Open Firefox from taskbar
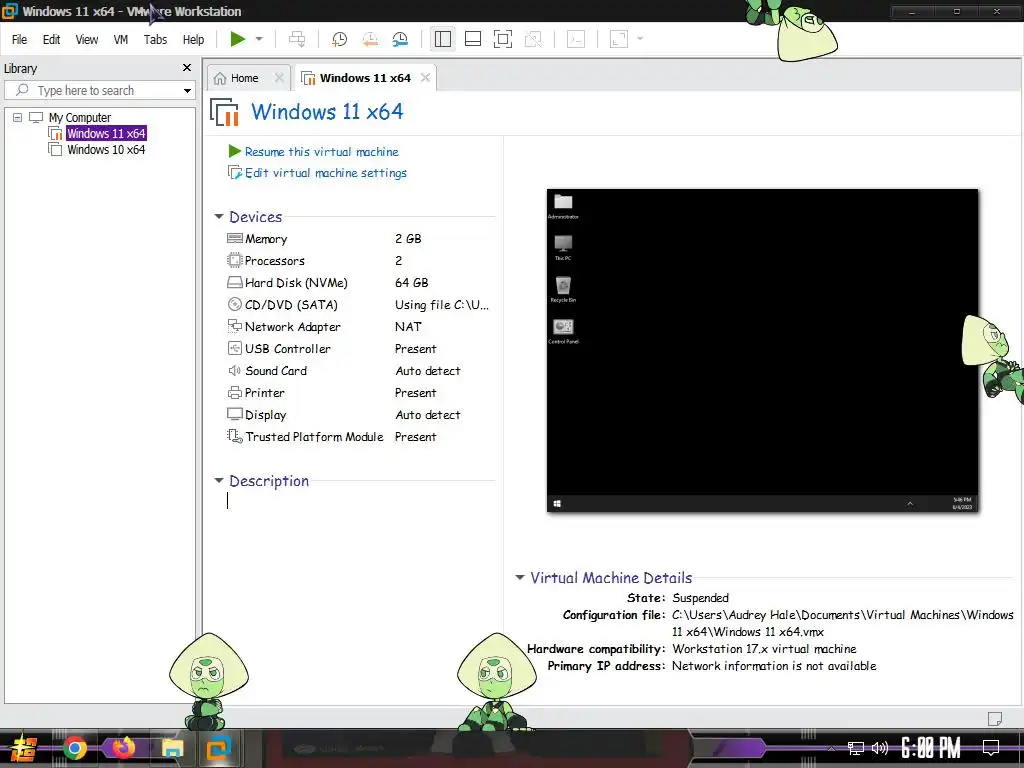Screen dimensions: 1024x768 [x=123, y=748]
